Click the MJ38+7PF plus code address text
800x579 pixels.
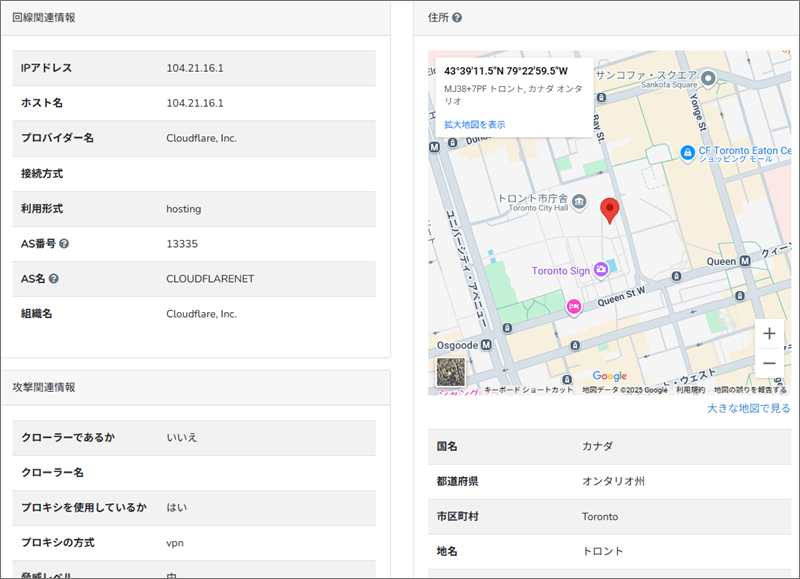point(513,95)
